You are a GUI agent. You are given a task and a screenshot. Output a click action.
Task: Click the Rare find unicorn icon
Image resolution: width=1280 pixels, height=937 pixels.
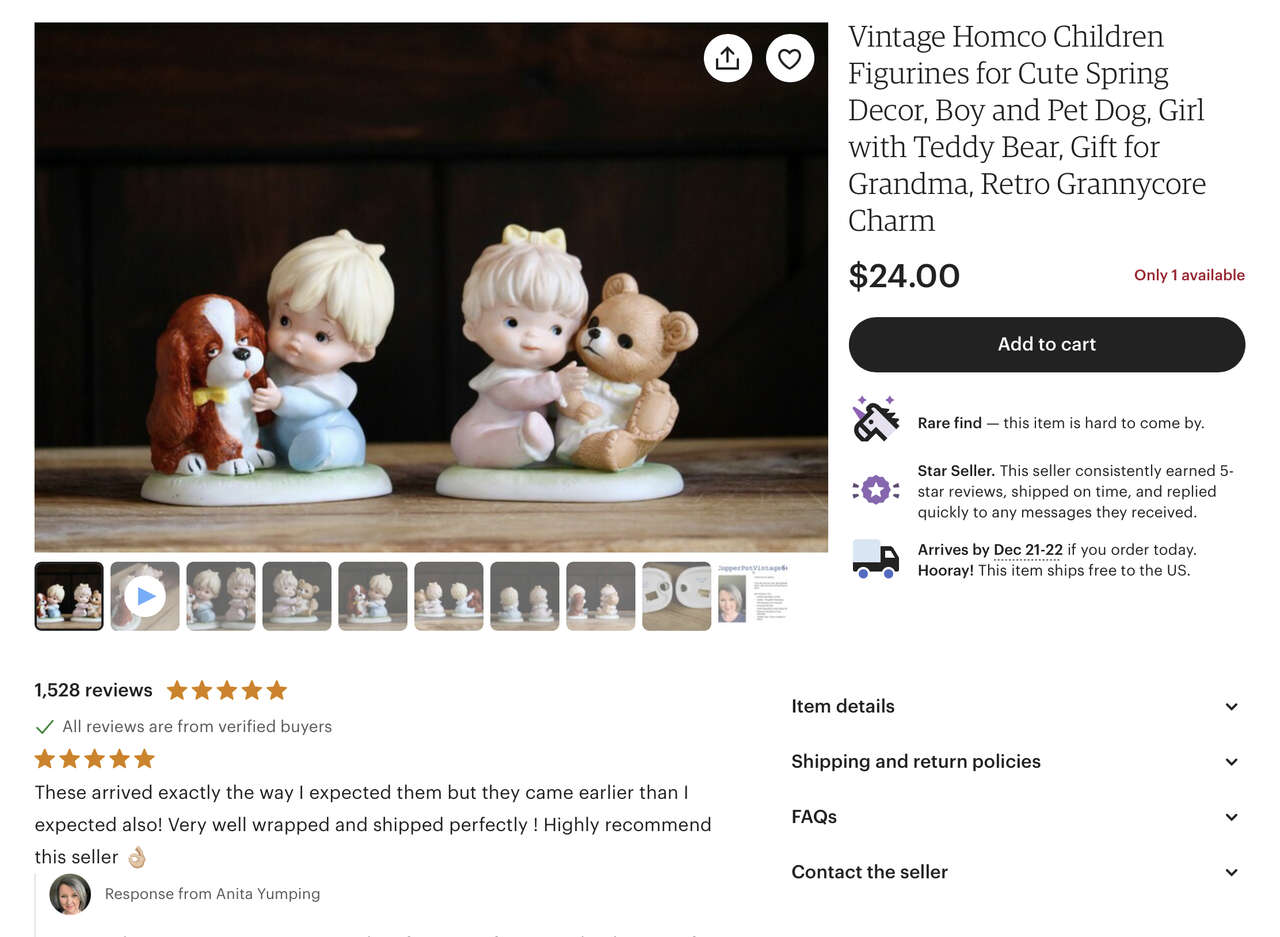point(875,420)
